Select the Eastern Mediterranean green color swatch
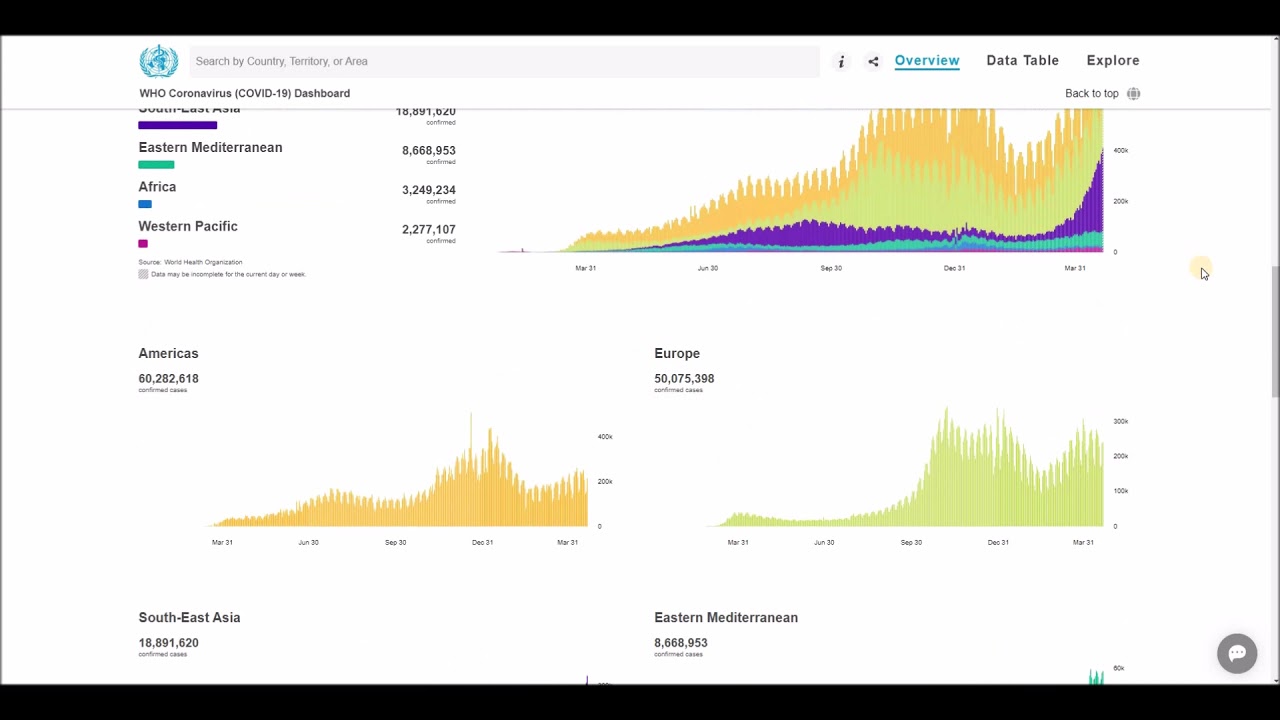This screenshot has width=1280, height=720. pyautogui.click(x=156, y=165)
